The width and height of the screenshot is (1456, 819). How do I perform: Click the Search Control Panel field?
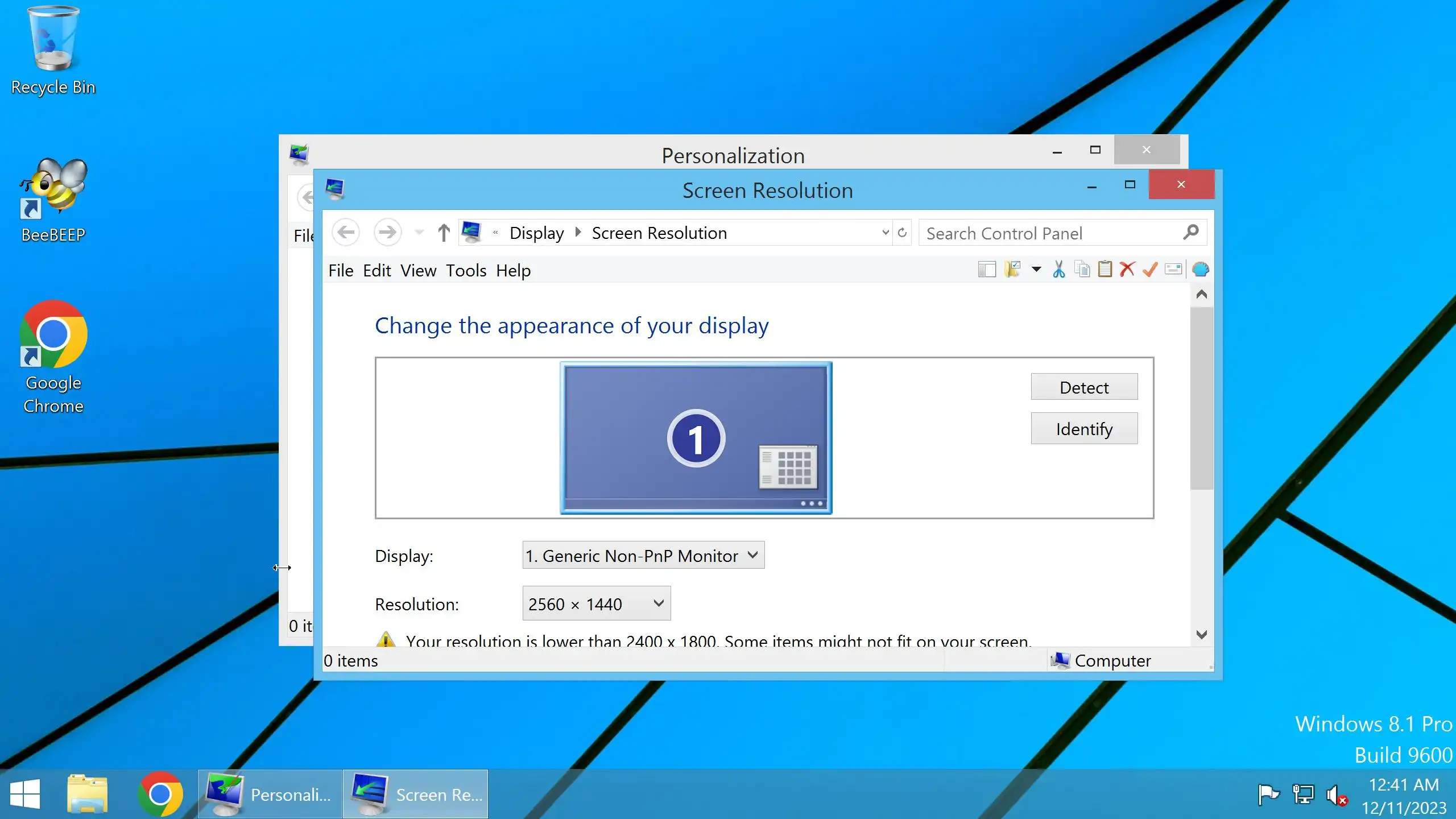click(x=1052, y=233)
